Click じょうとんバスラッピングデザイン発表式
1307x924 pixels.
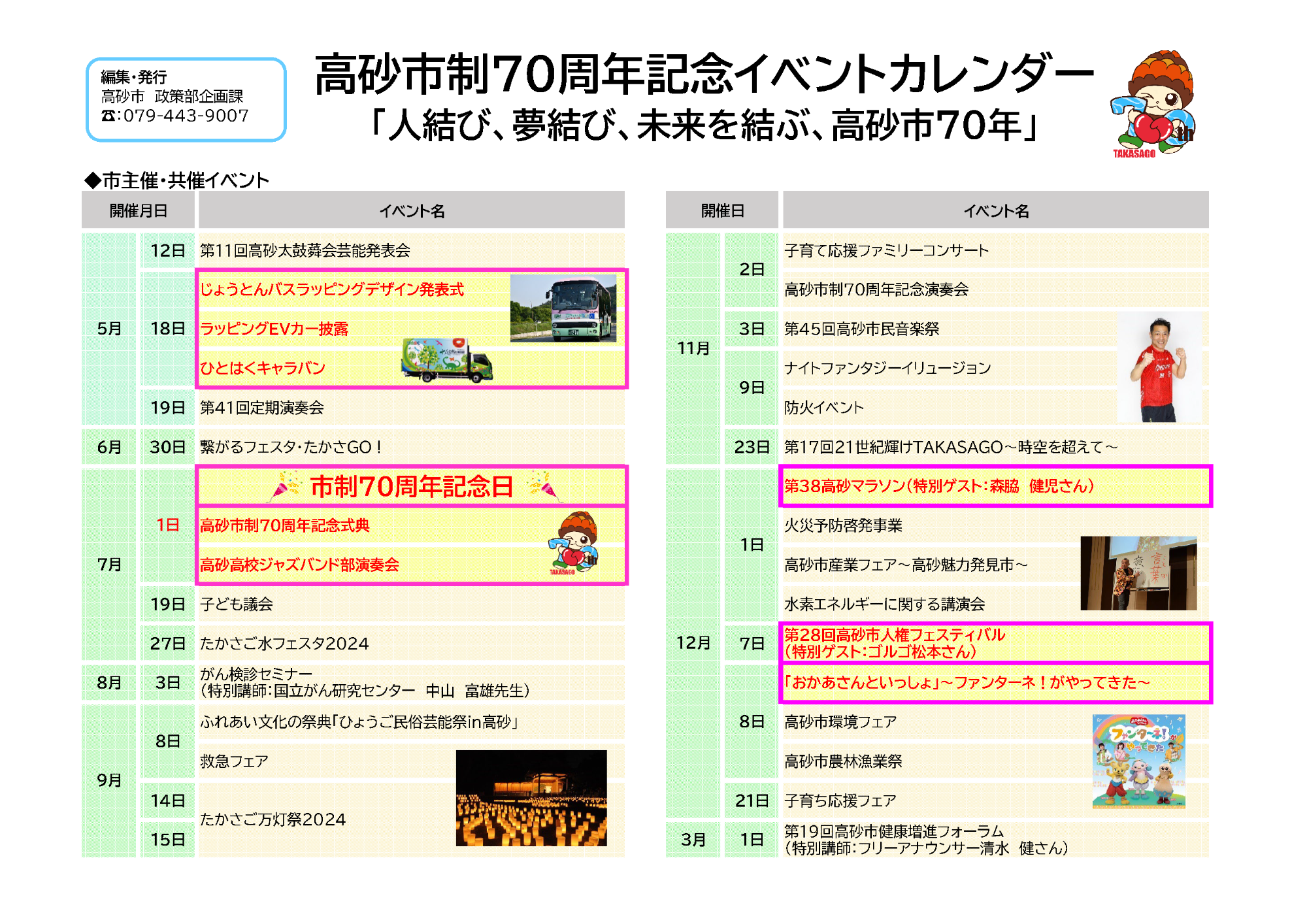click(x=332, y=289)
